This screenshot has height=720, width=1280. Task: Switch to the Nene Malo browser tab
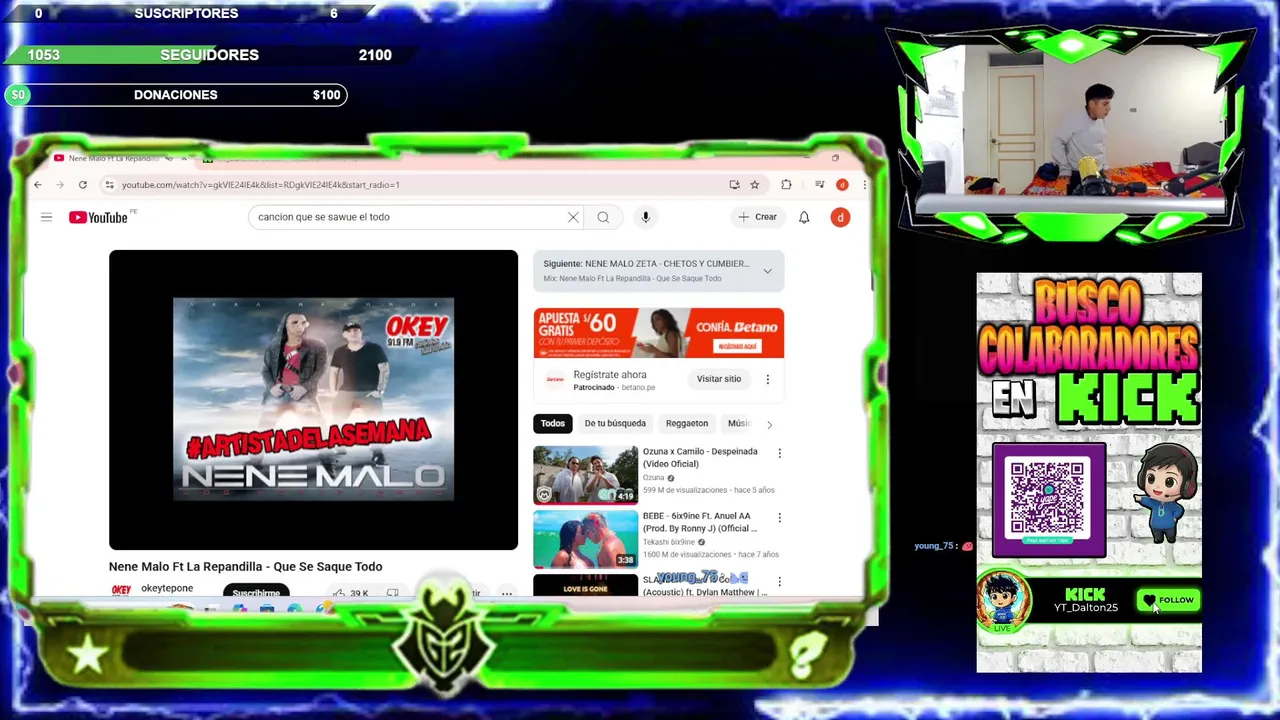113,158
